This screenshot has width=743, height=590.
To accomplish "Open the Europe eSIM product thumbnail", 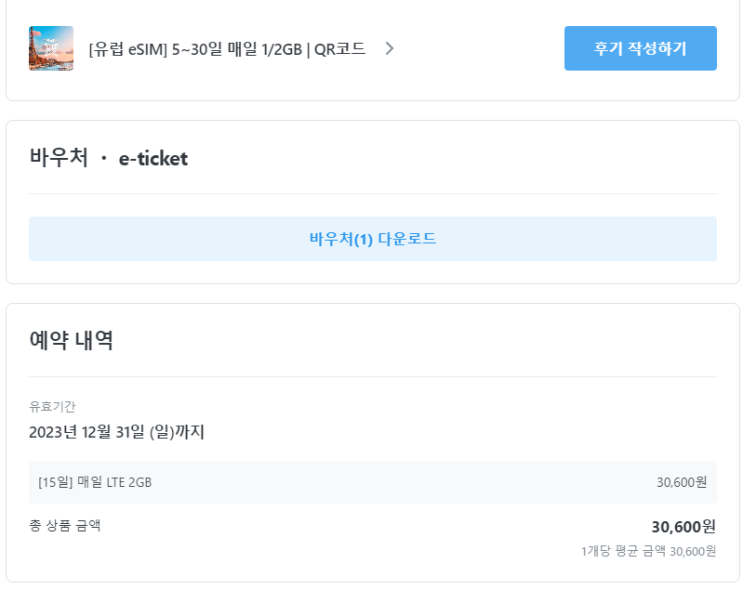I will point(51,48).
